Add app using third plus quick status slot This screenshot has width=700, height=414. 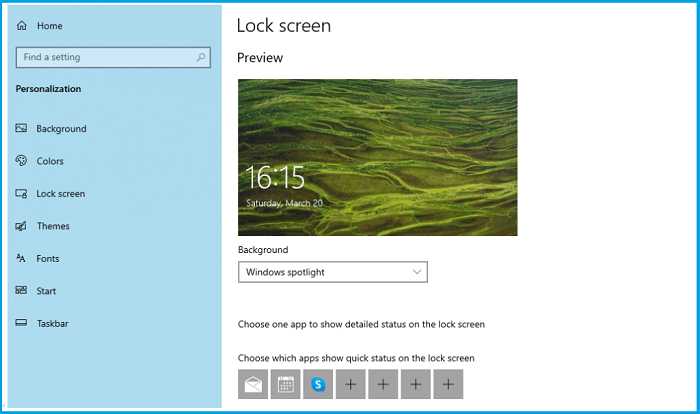coord(416,384)
